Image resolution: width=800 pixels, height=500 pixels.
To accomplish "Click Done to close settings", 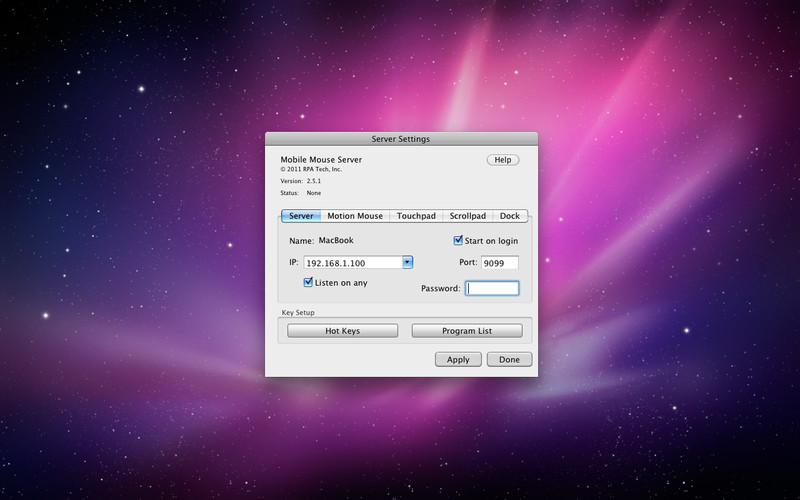I will point(509,359).
